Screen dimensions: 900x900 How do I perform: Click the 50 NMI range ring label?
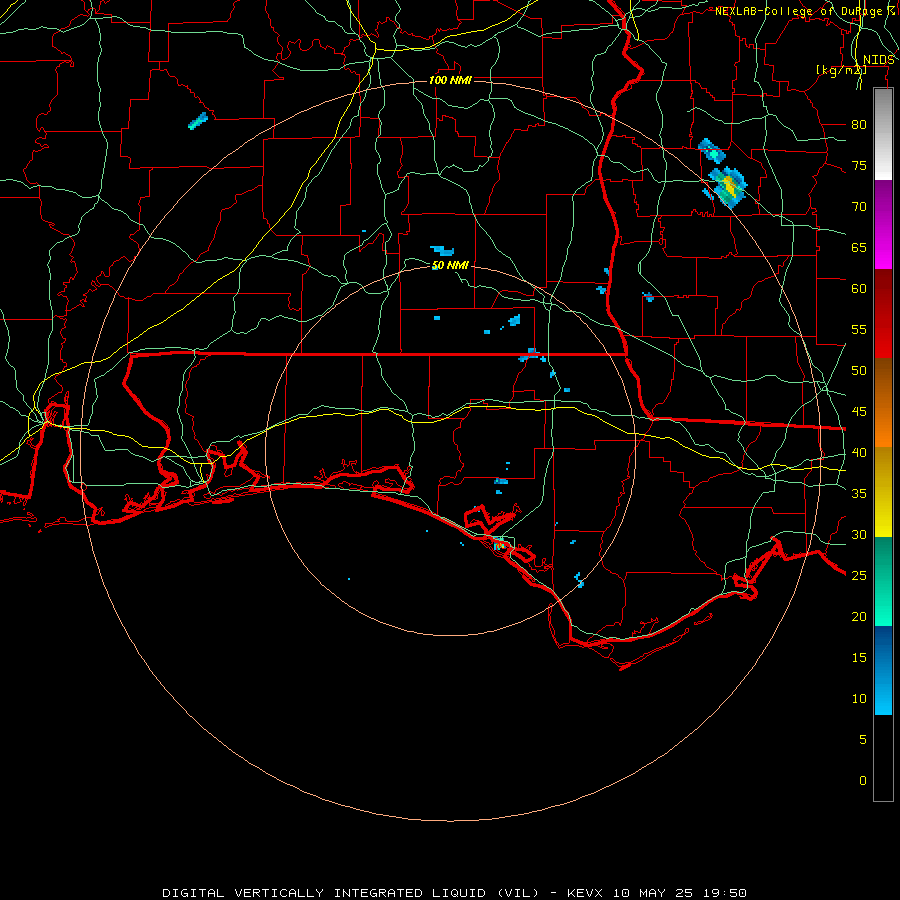(450, 265)
